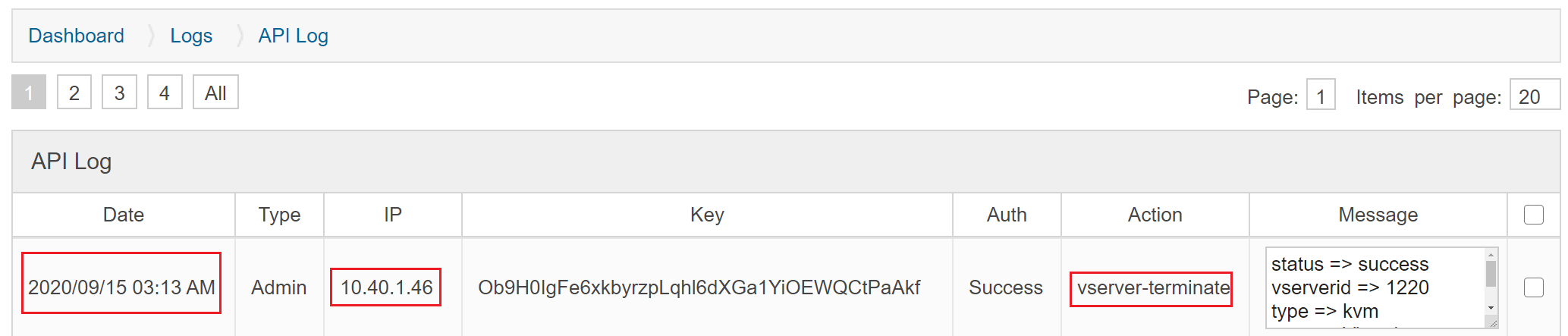Viewport: 1568px width, 336px height.
Task: Focus the Items per page field
Action: coord(1533,96)
